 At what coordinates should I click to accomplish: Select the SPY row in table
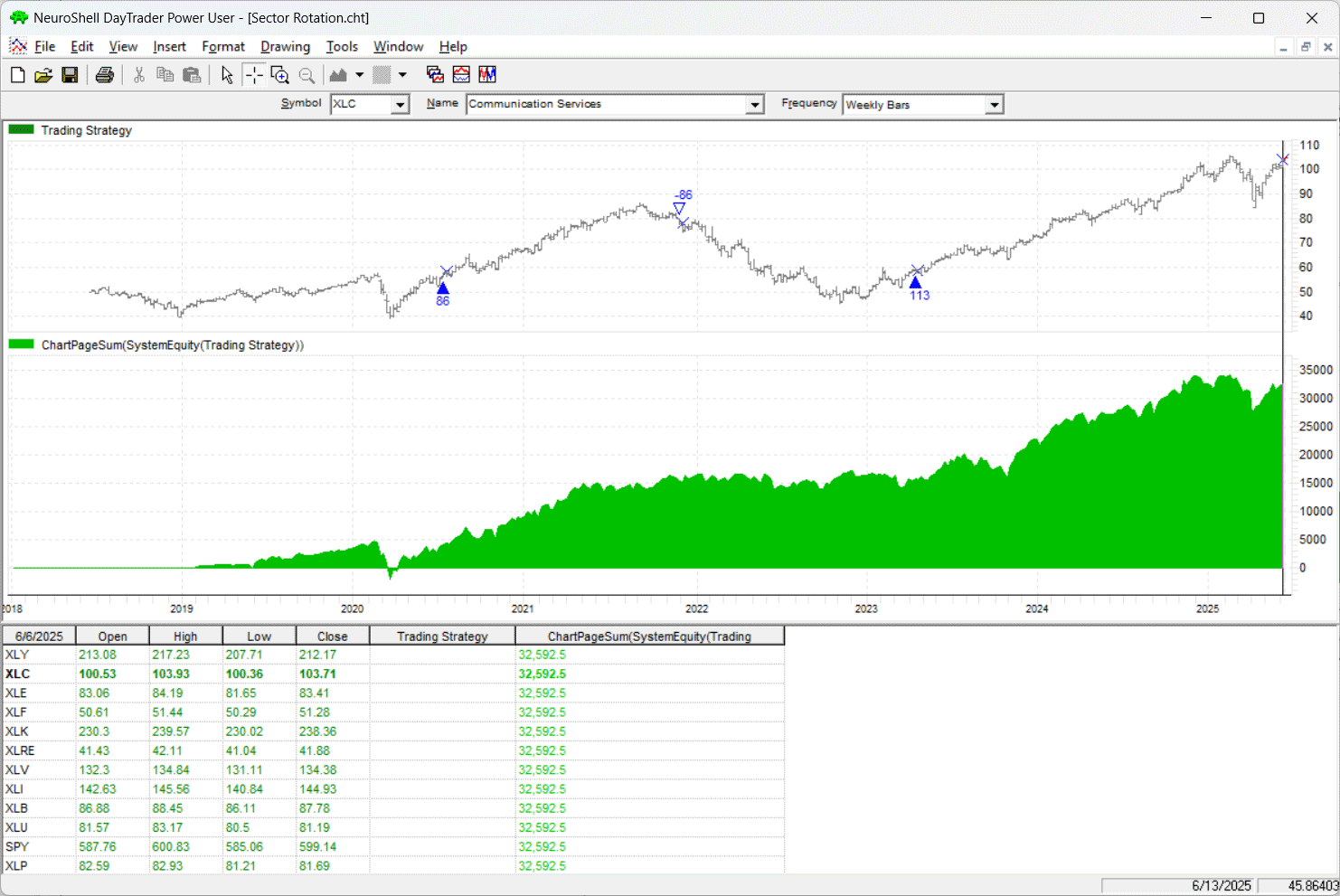17,847
